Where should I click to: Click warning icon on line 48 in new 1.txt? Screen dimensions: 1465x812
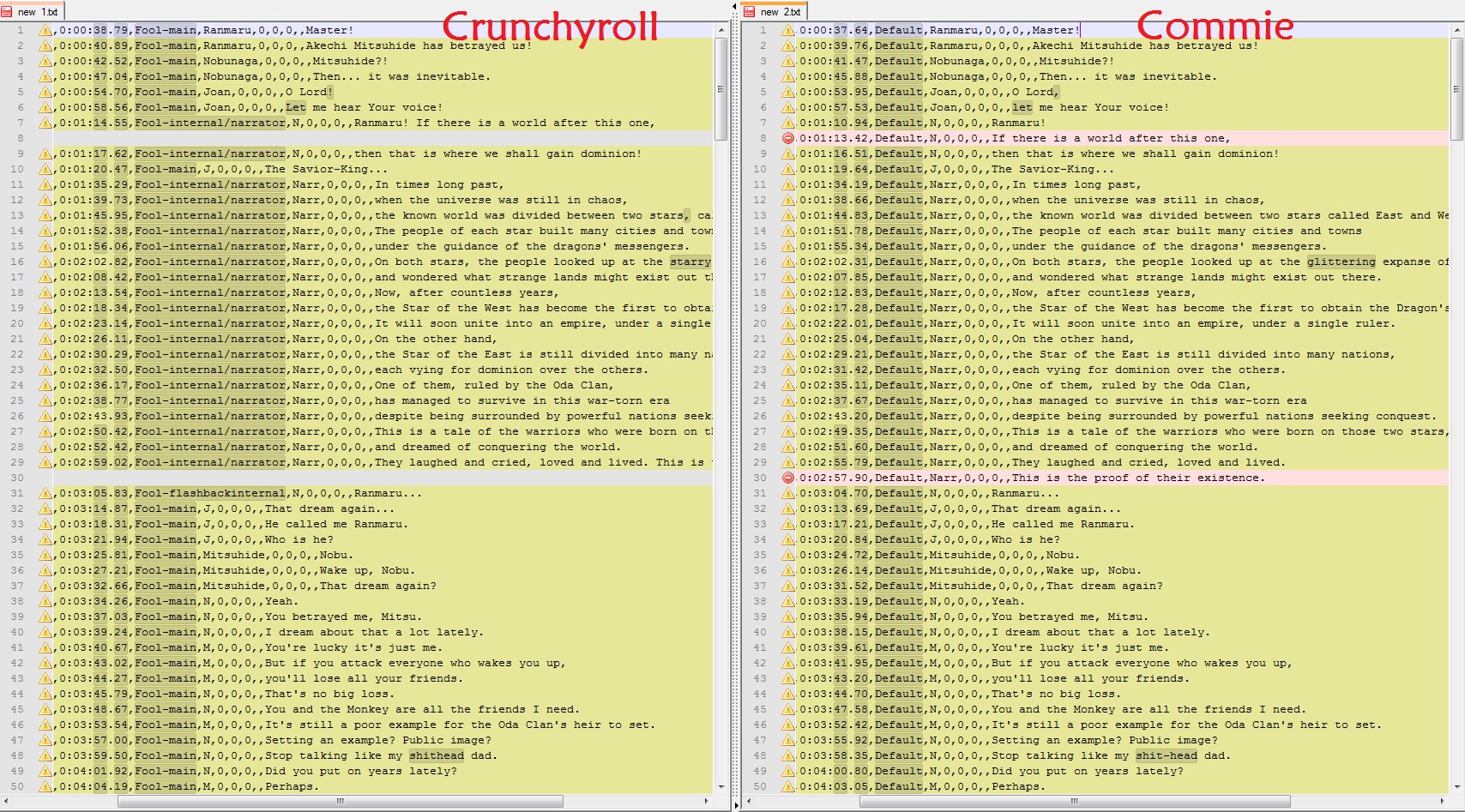point(45,755)
